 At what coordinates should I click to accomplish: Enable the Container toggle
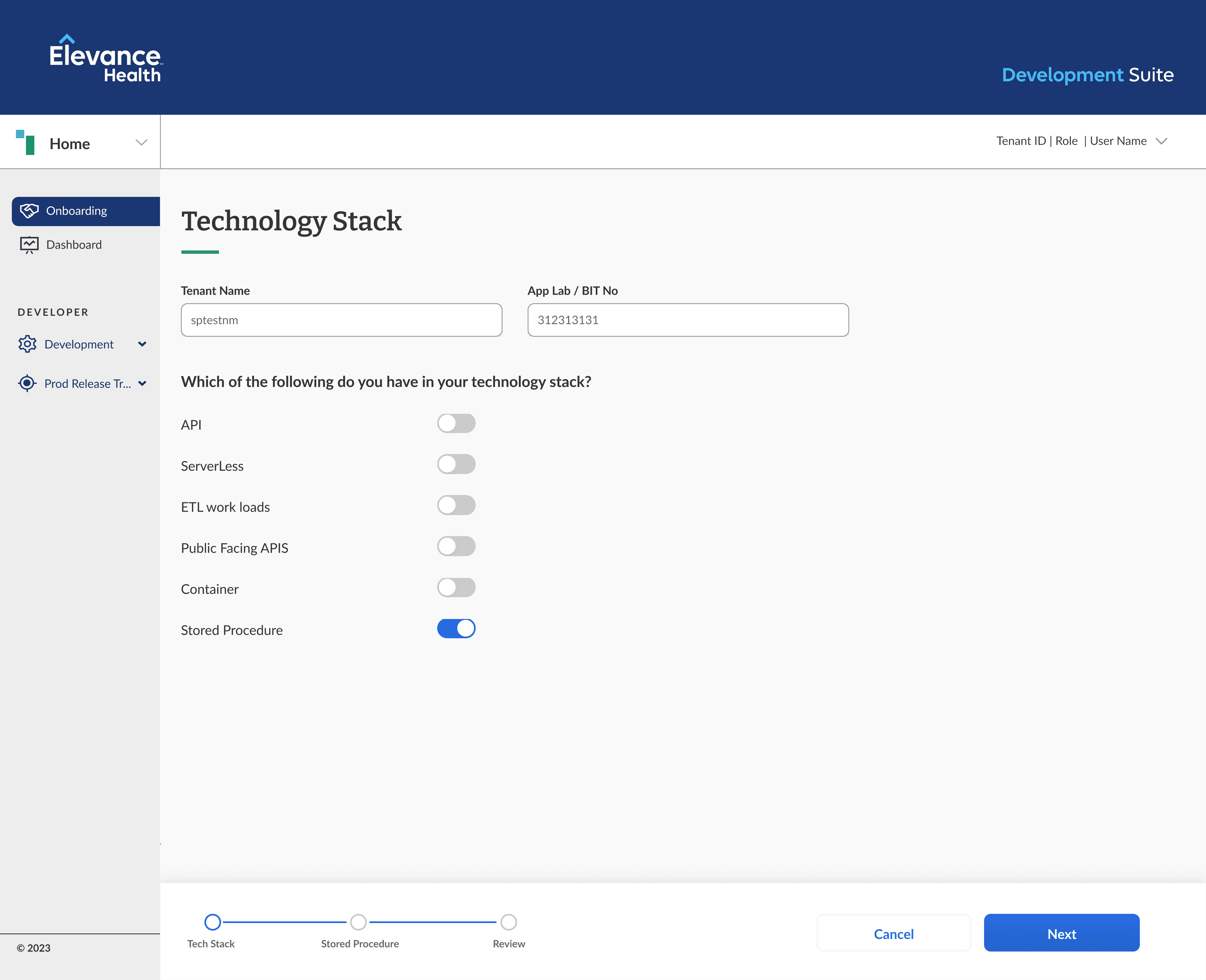(x=456, y=588)
